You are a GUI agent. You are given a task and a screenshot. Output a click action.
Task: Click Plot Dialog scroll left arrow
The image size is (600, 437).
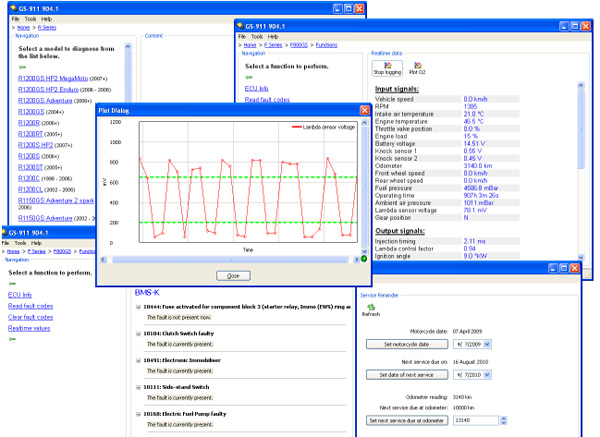tap(103, 259)
